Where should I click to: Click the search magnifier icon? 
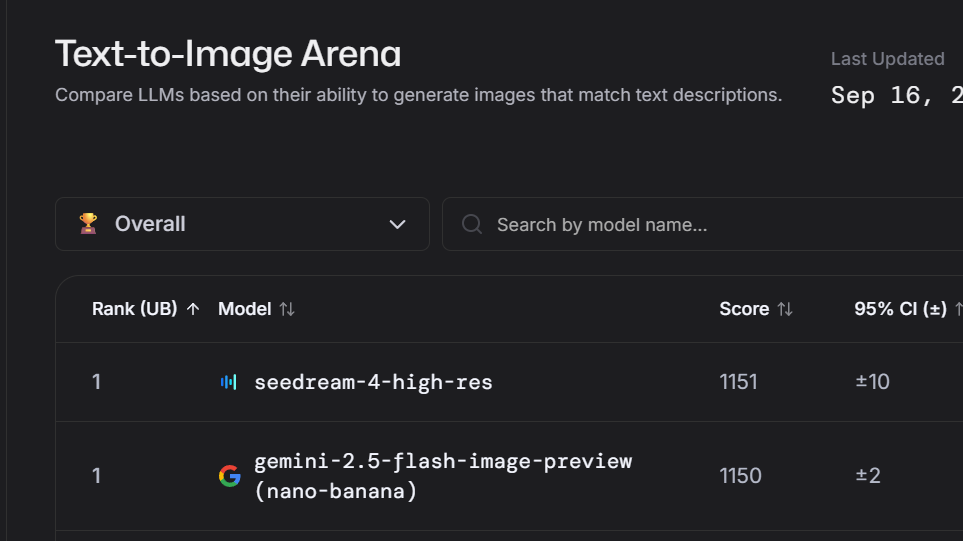[x=472, y=224]
